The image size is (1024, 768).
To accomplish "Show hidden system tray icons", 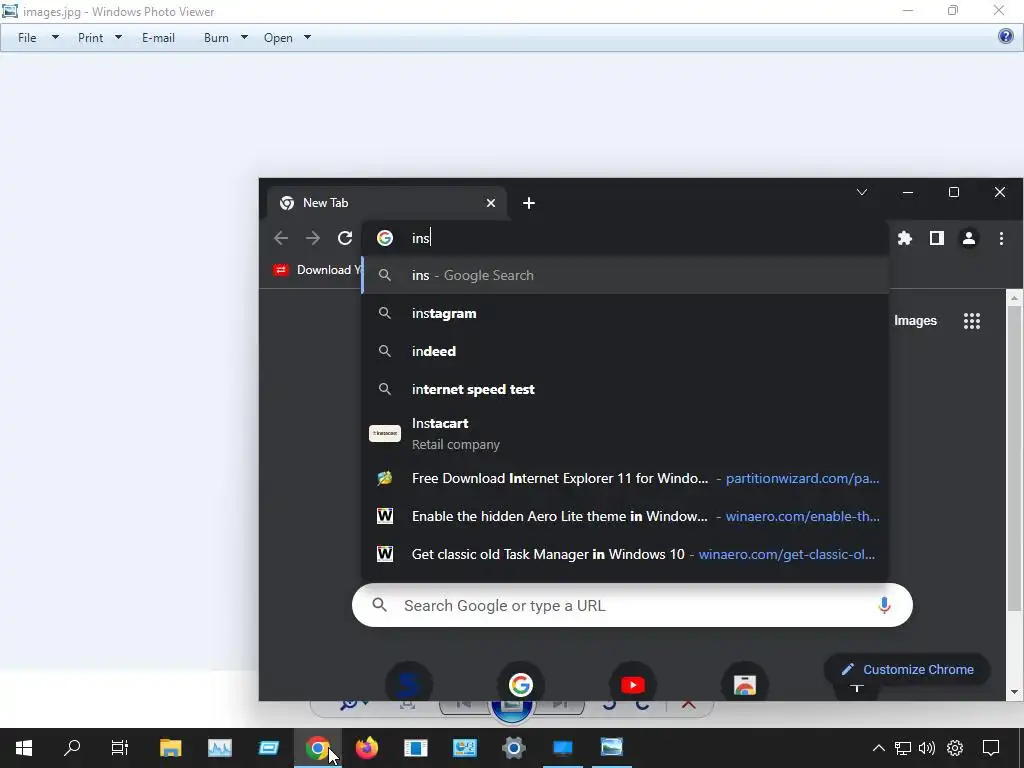I will 879,748.
